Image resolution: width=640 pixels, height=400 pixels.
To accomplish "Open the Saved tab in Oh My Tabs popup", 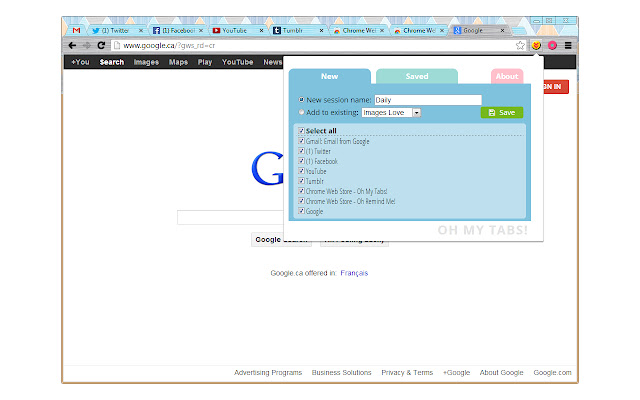I will pos(417,76).
